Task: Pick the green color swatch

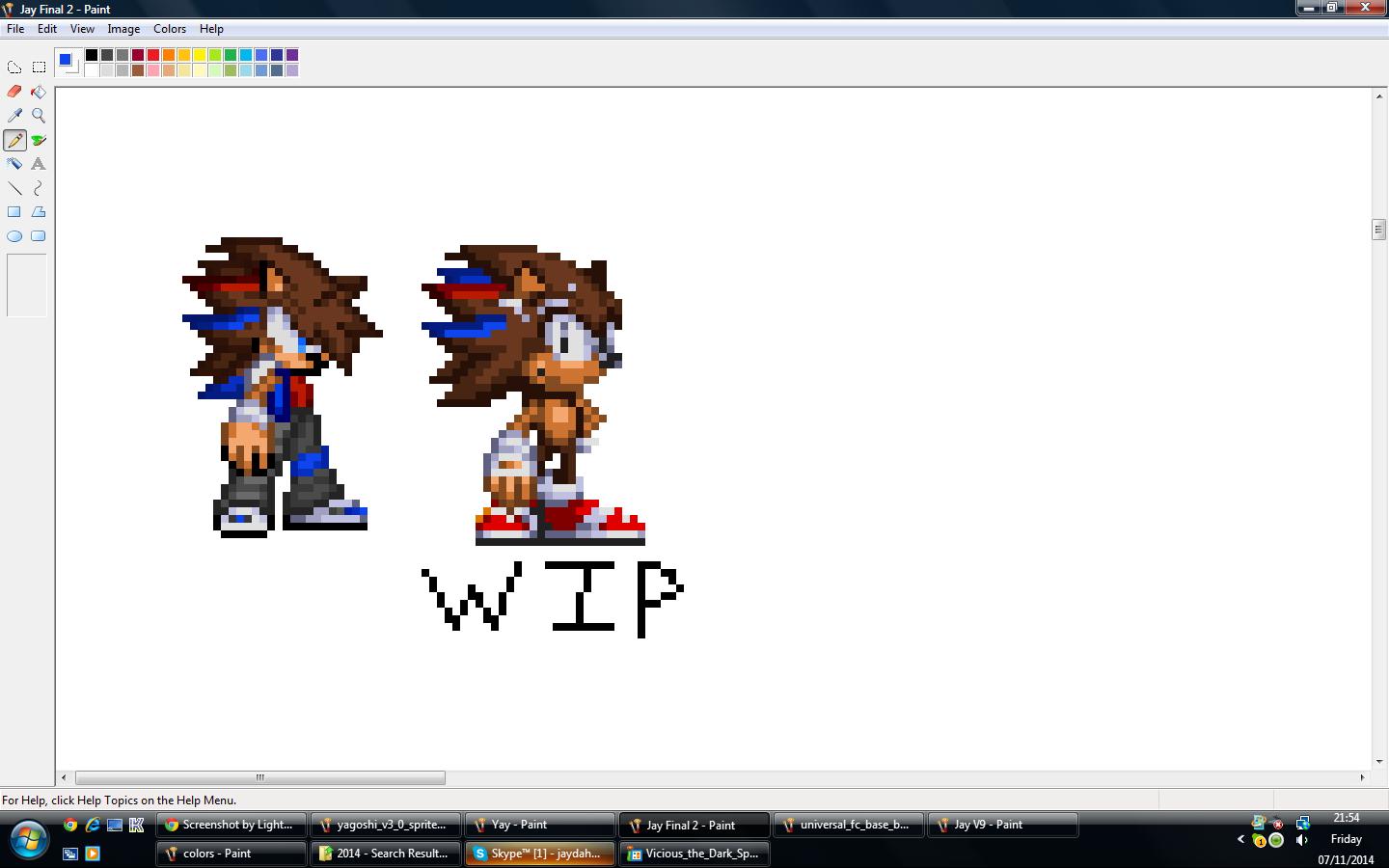Action: (x=231, y=55)
